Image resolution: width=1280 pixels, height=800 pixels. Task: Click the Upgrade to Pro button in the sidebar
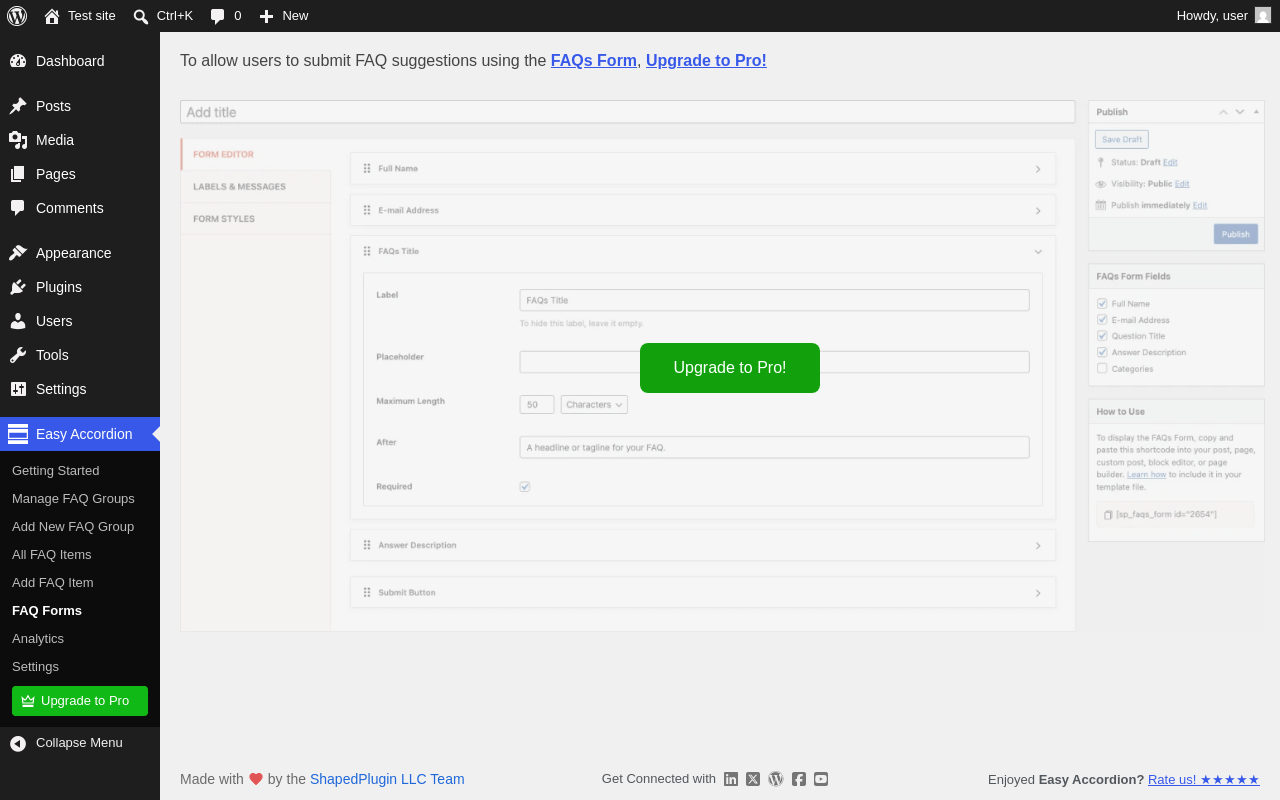[x=80, y=701]
